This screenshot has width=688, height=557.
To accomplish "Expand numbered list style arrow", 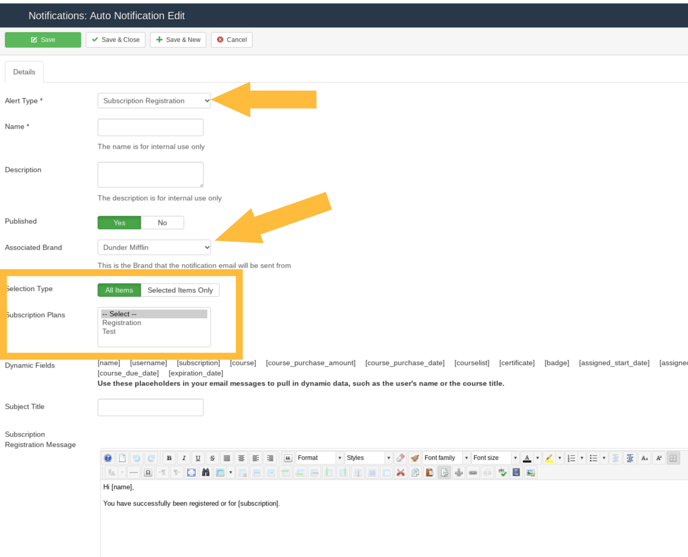I will (x=582, y=458).
